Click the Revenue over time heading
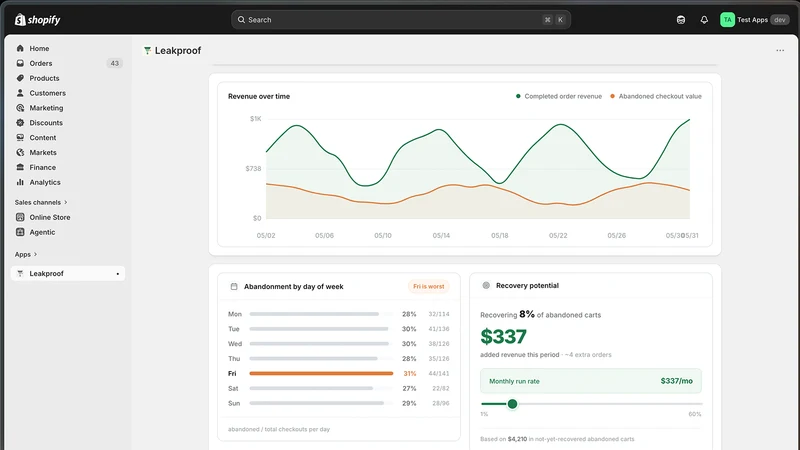Screen dimensions: 800x450 259,96
